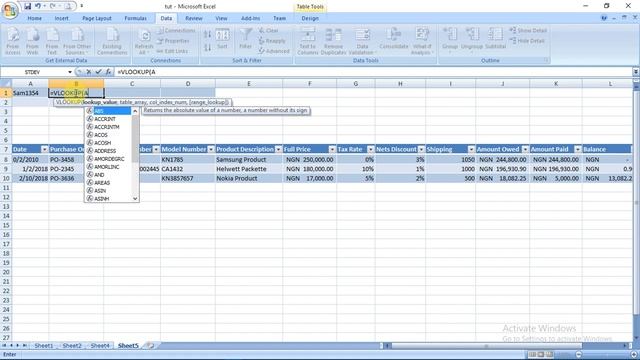
Task: Switch to the Review tab
Action: (193, 18)
